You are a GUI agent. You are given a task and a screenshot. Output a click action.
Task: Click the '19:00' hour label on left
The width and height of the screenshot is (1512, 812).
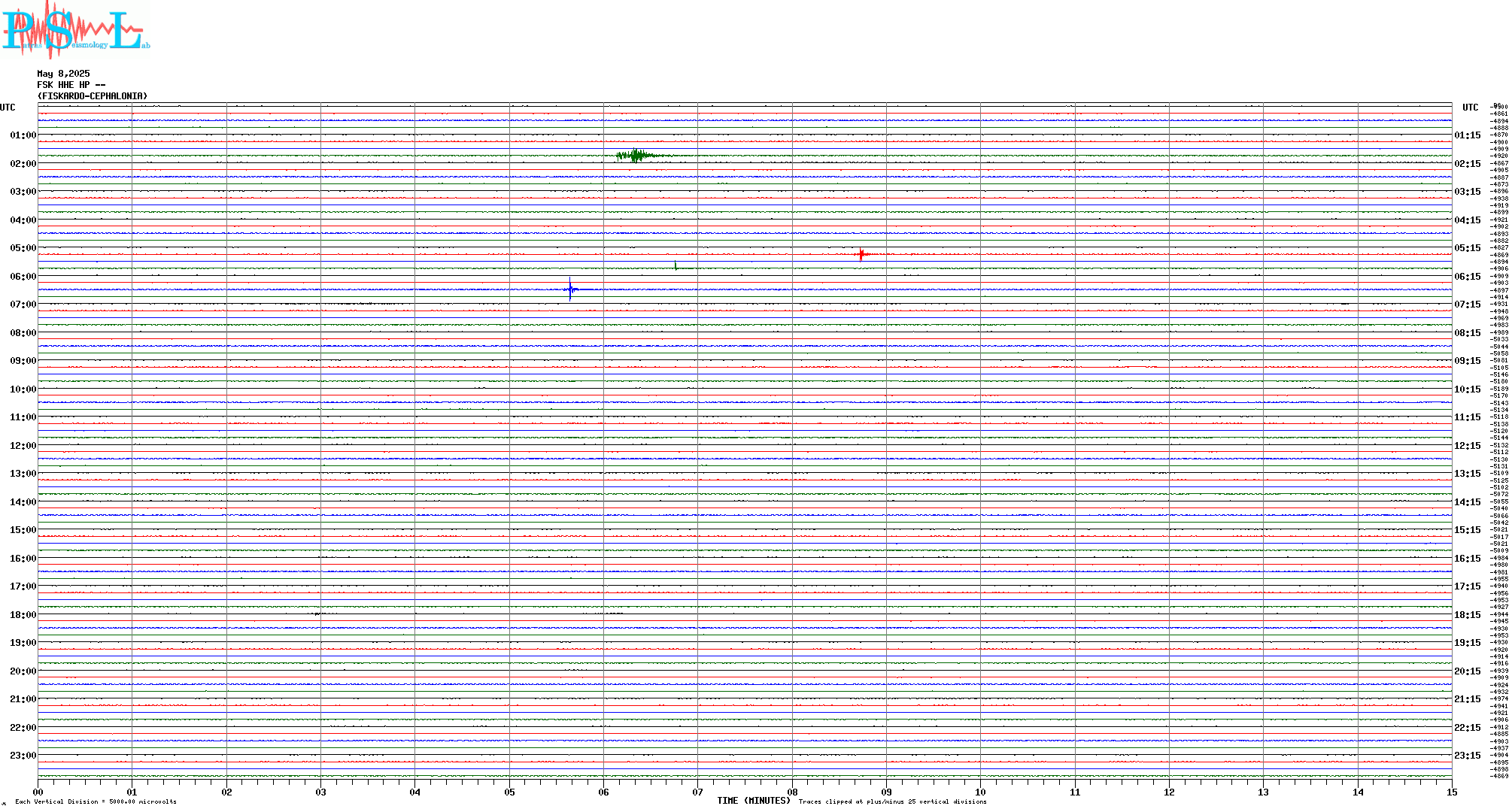23,643
